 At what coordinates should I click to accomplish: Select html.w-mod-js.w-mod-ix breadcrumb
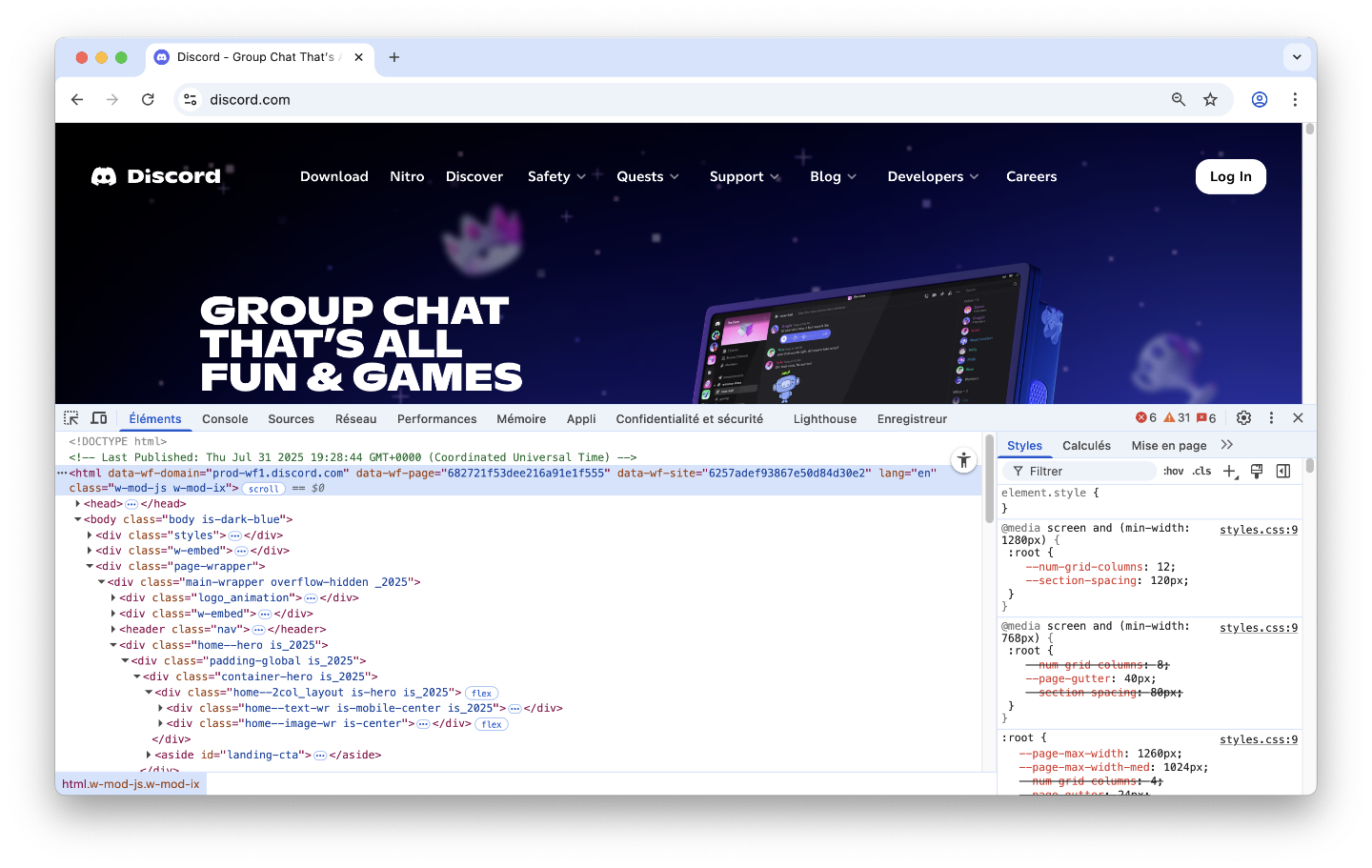point(131,784)
